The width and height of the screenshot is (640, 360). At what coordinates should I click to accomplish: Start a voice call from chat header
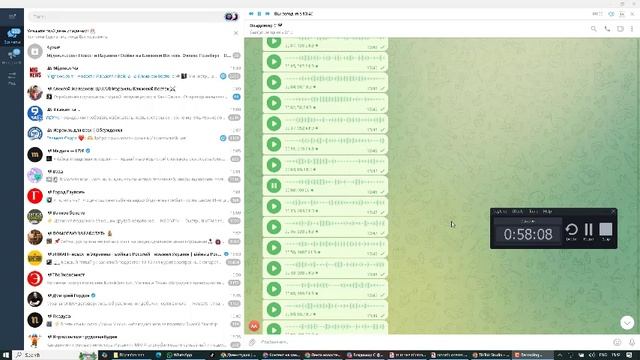pyautogui.click(x=607, y=29)
